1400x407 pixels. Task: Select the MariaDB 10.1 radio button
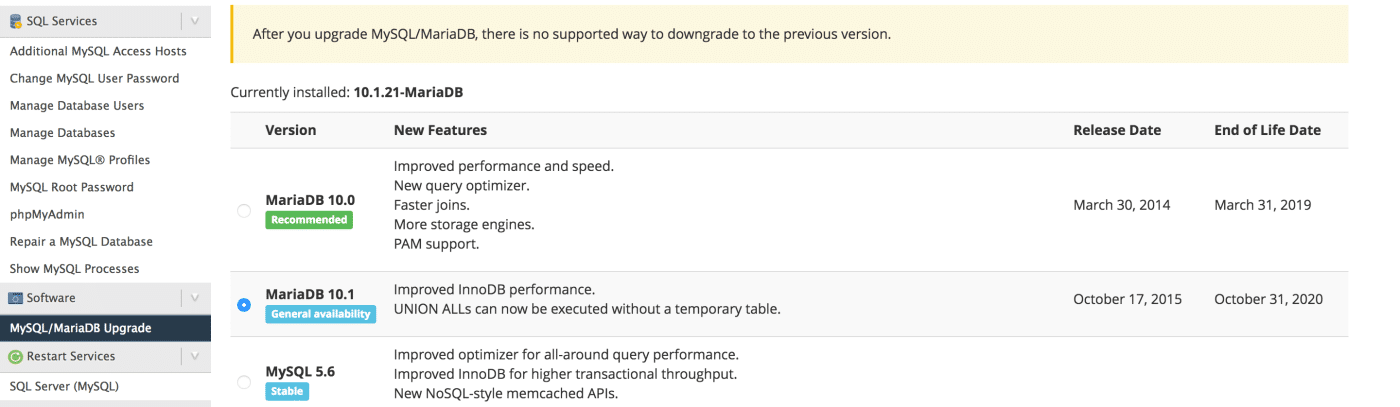pos(244,305)
